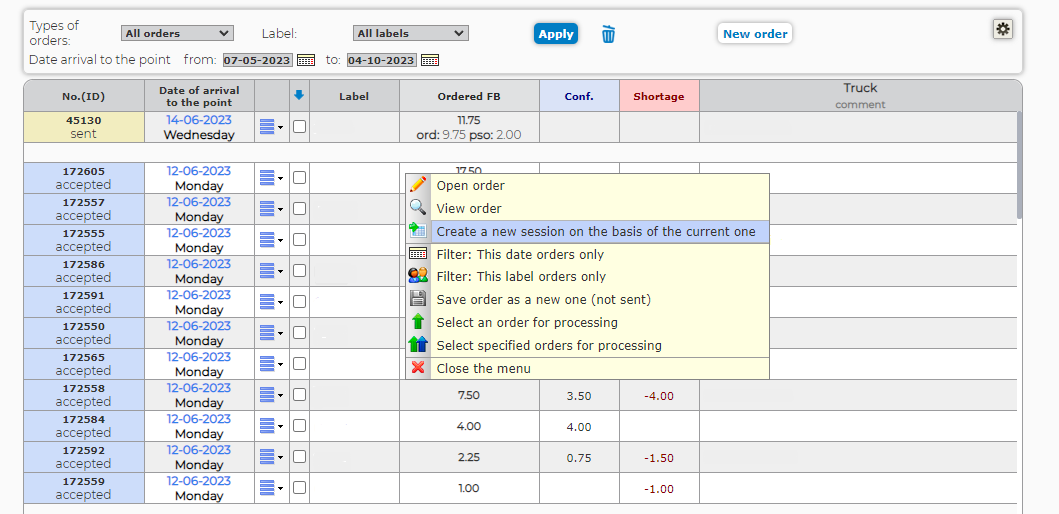Tick the checkbox for order 172605

pos(299,178)
